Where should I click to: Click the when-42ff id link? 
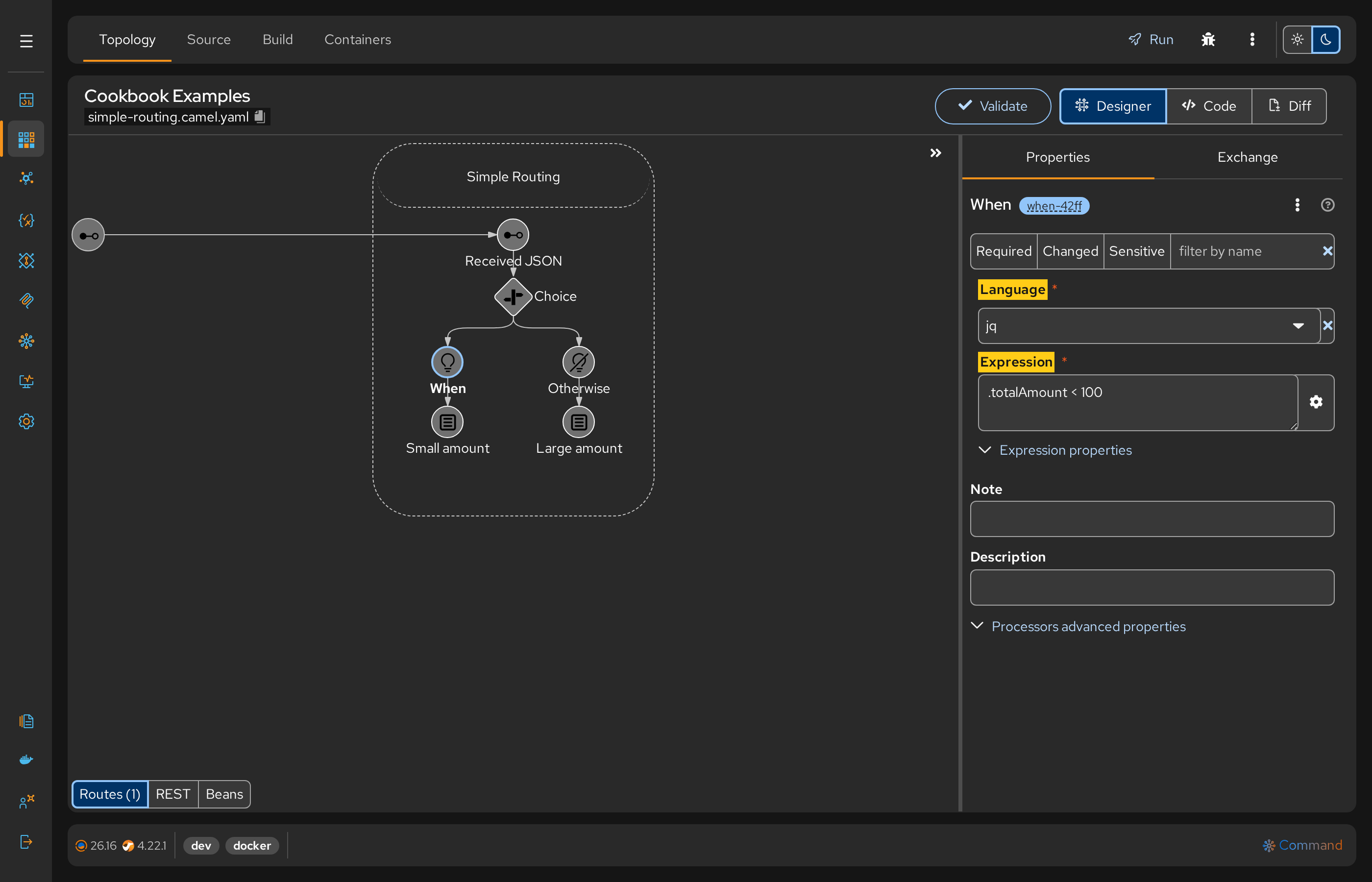tap(1053, 206)
